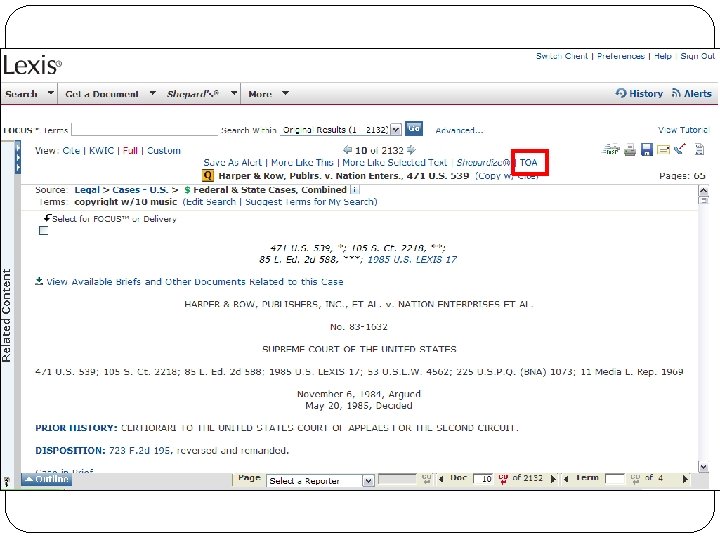Click the download icon beside View Available Briefs
Image resolution: width=720 pixels, height=540 pixels.
(x=39, y=281)
